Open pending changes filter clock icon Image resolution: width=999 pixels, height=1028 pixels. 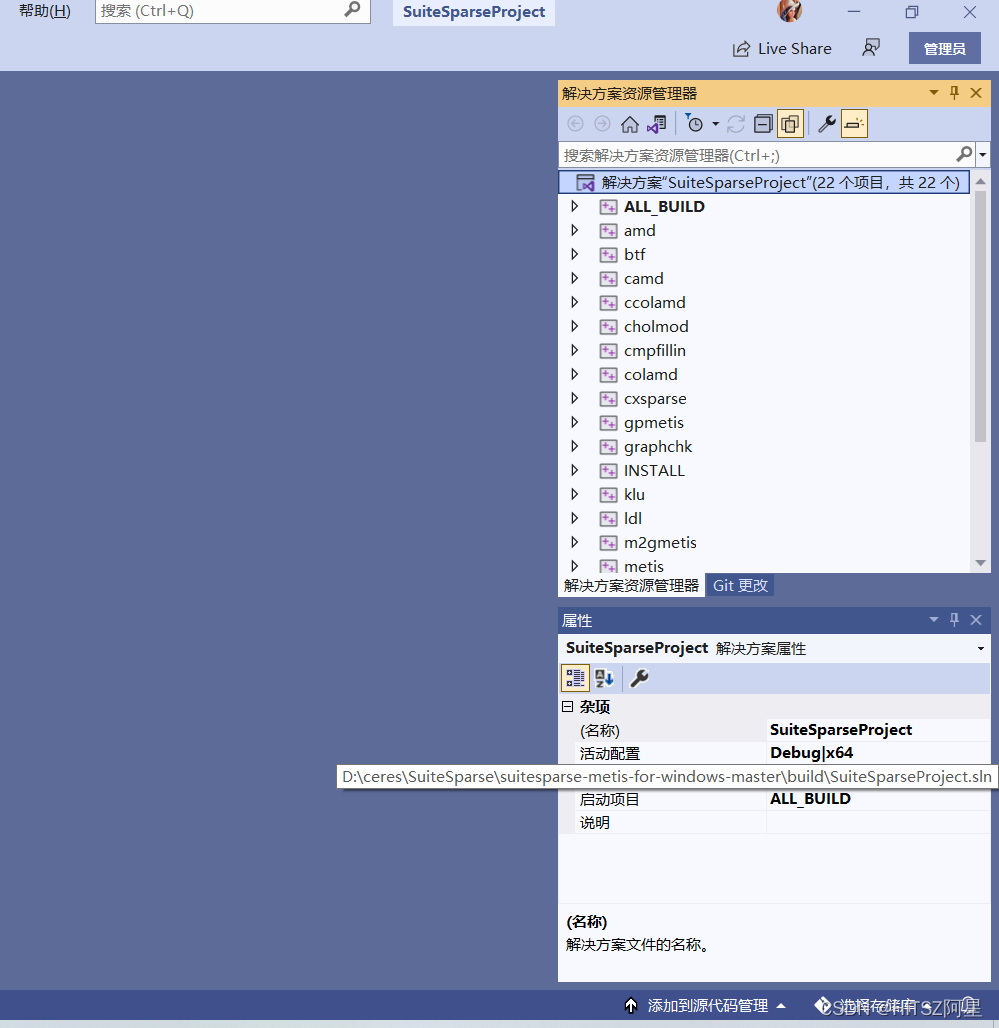694,124
